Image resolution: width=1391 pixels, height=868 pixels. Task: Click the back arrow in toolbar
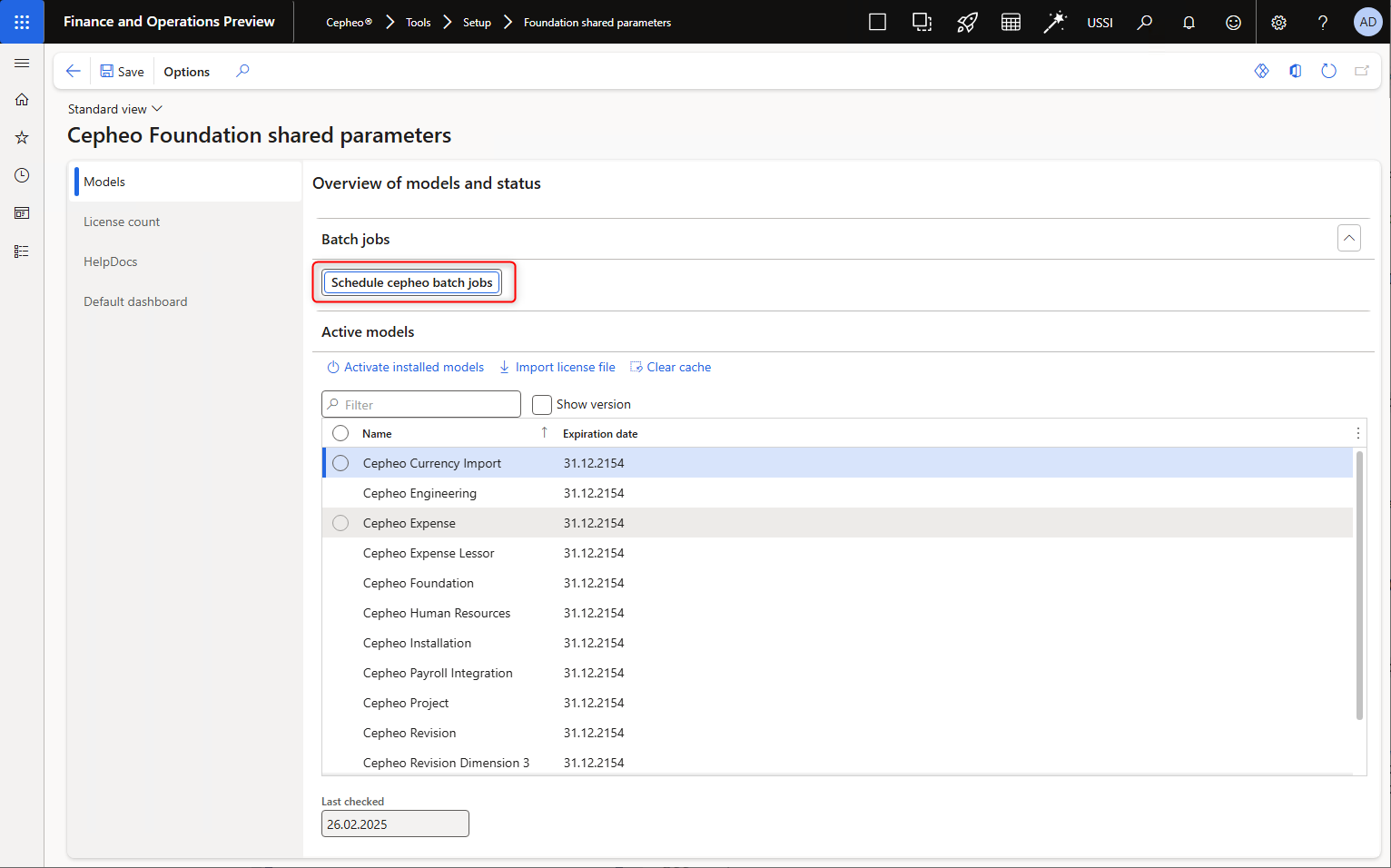(x=74, y=71)
